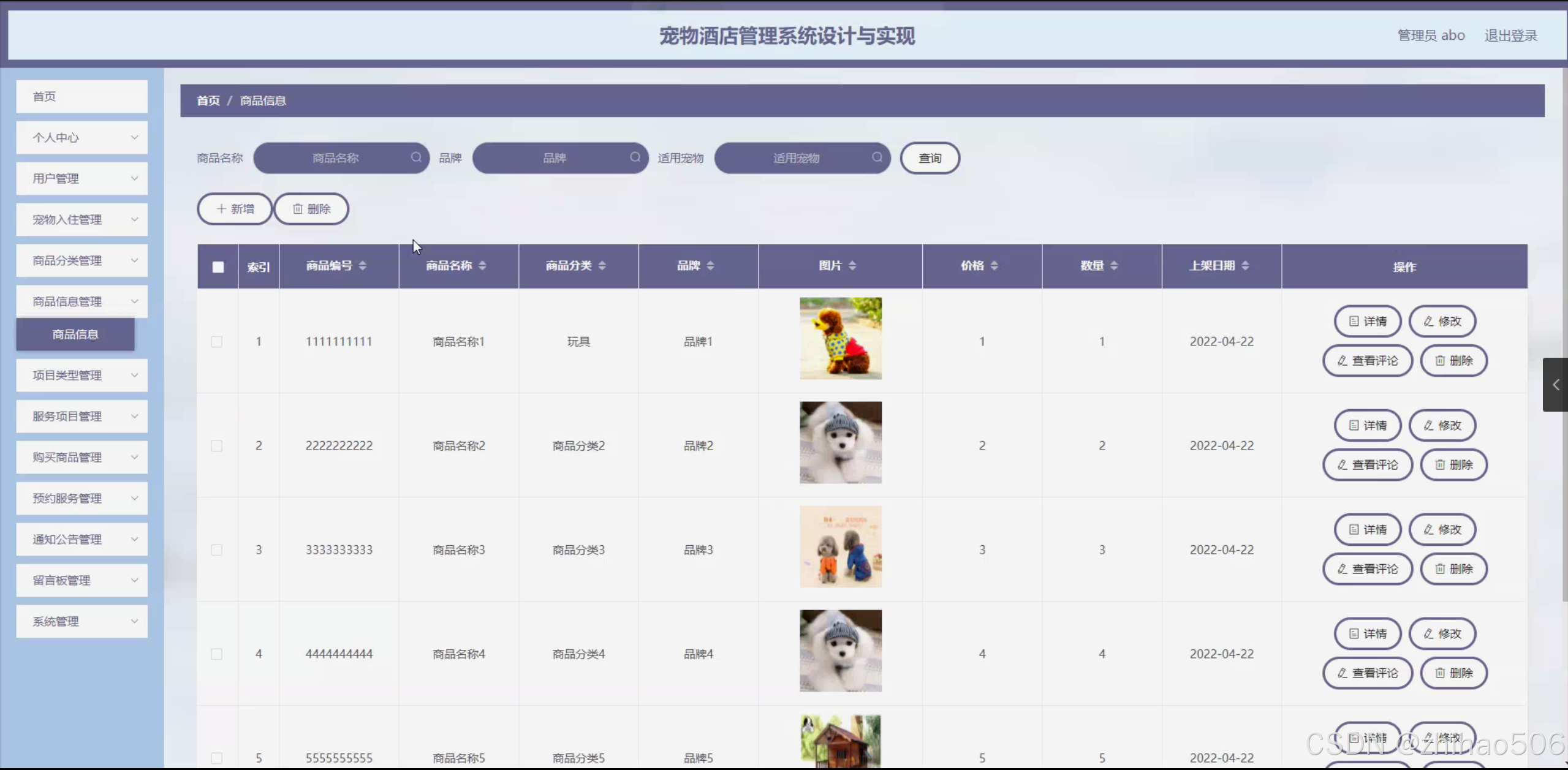Sort table by 价格 column arrows

994,265
